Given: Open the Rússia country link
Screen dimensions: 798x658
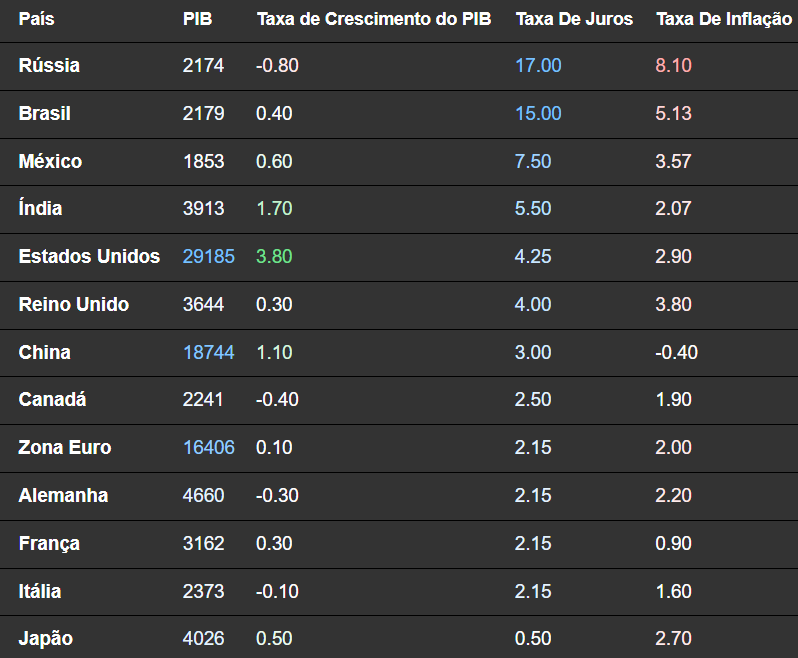Looking at the screenshot, I should click(49, 66).
